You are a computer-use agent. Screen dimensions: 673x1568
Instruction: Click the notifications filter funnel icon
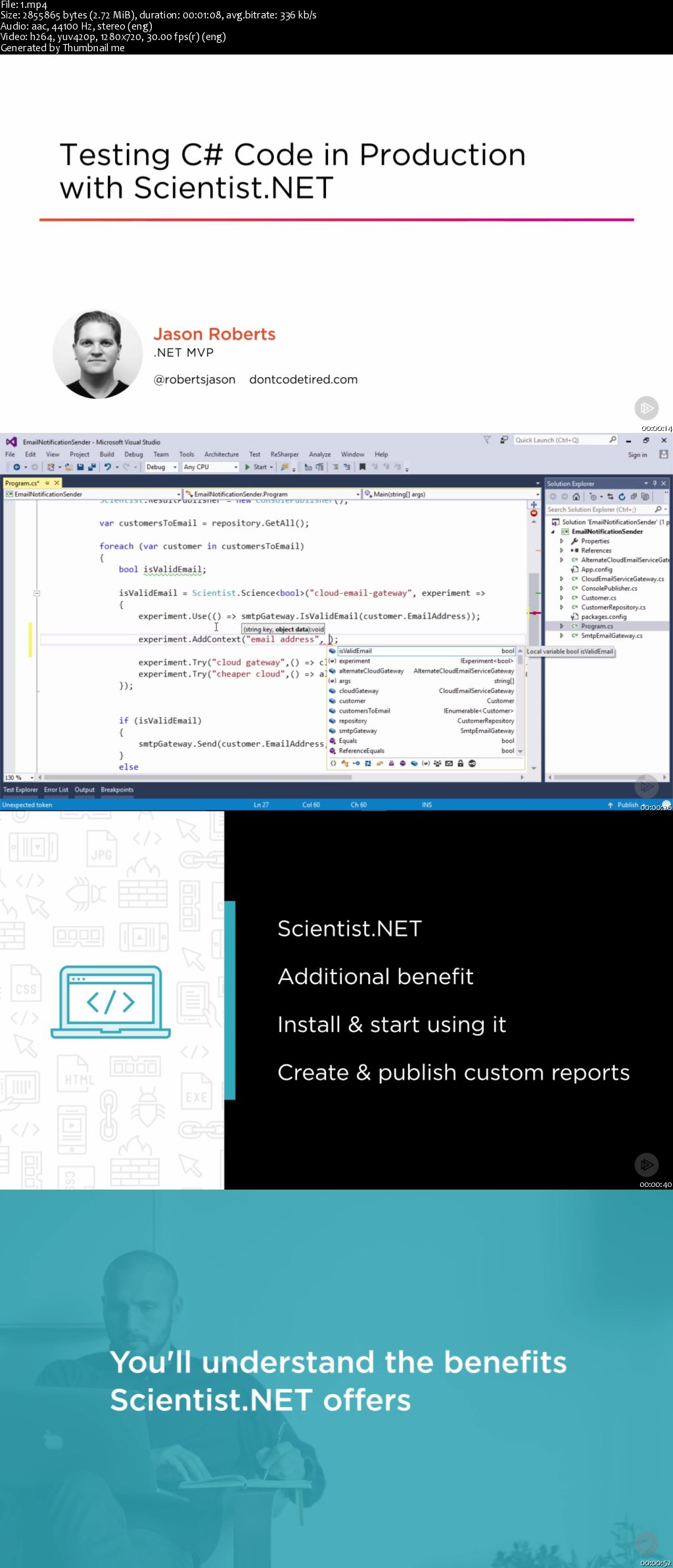[487, 440]
